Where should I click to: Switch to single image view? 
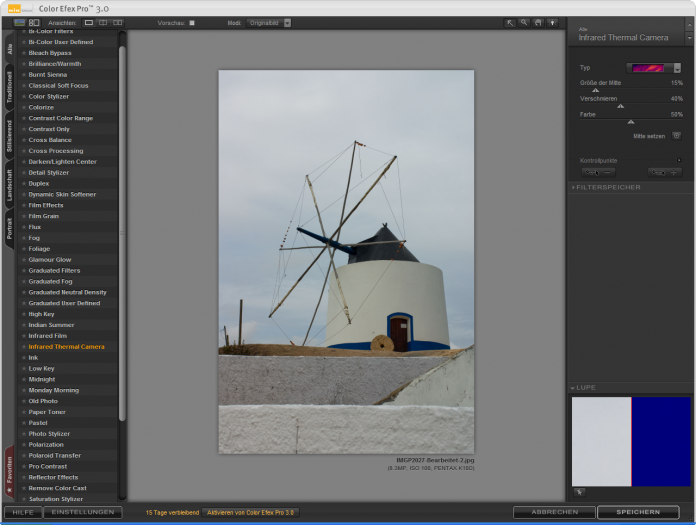pos(88,22)
